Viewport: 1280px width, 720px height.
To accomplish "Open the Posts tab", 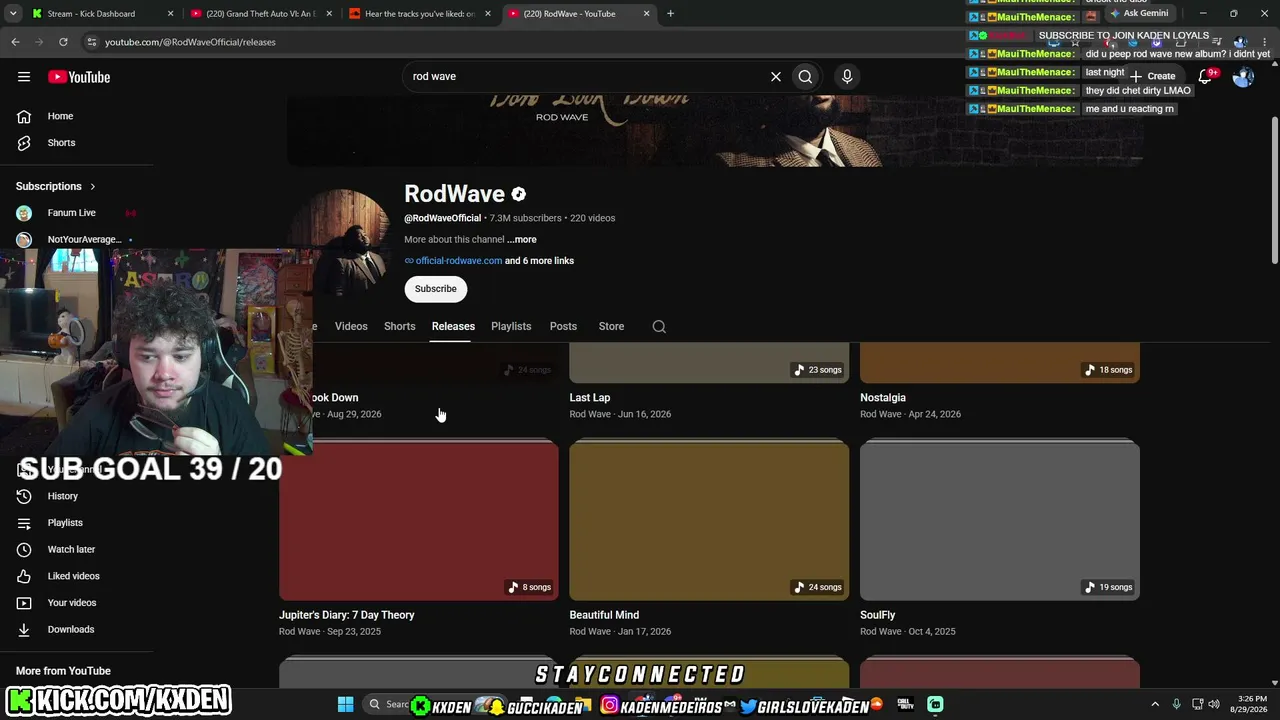I will pyautogui.click(x=563, y=326).
